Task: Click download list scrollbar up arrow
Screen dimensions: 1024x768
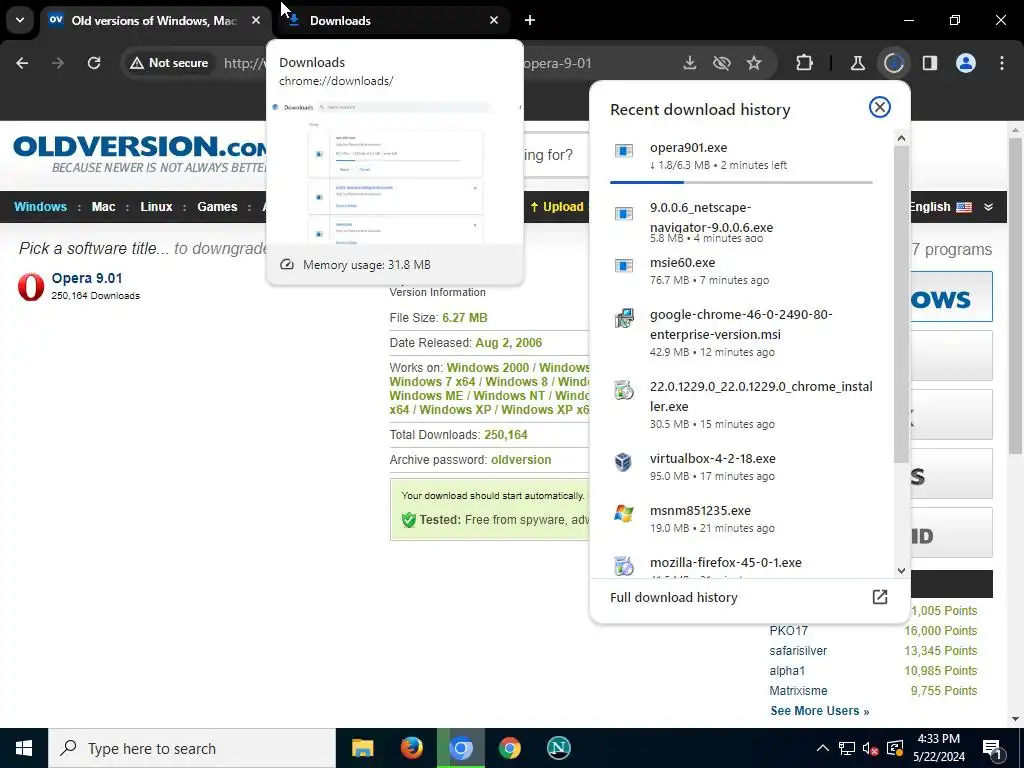Action: [x=901, y=138]
